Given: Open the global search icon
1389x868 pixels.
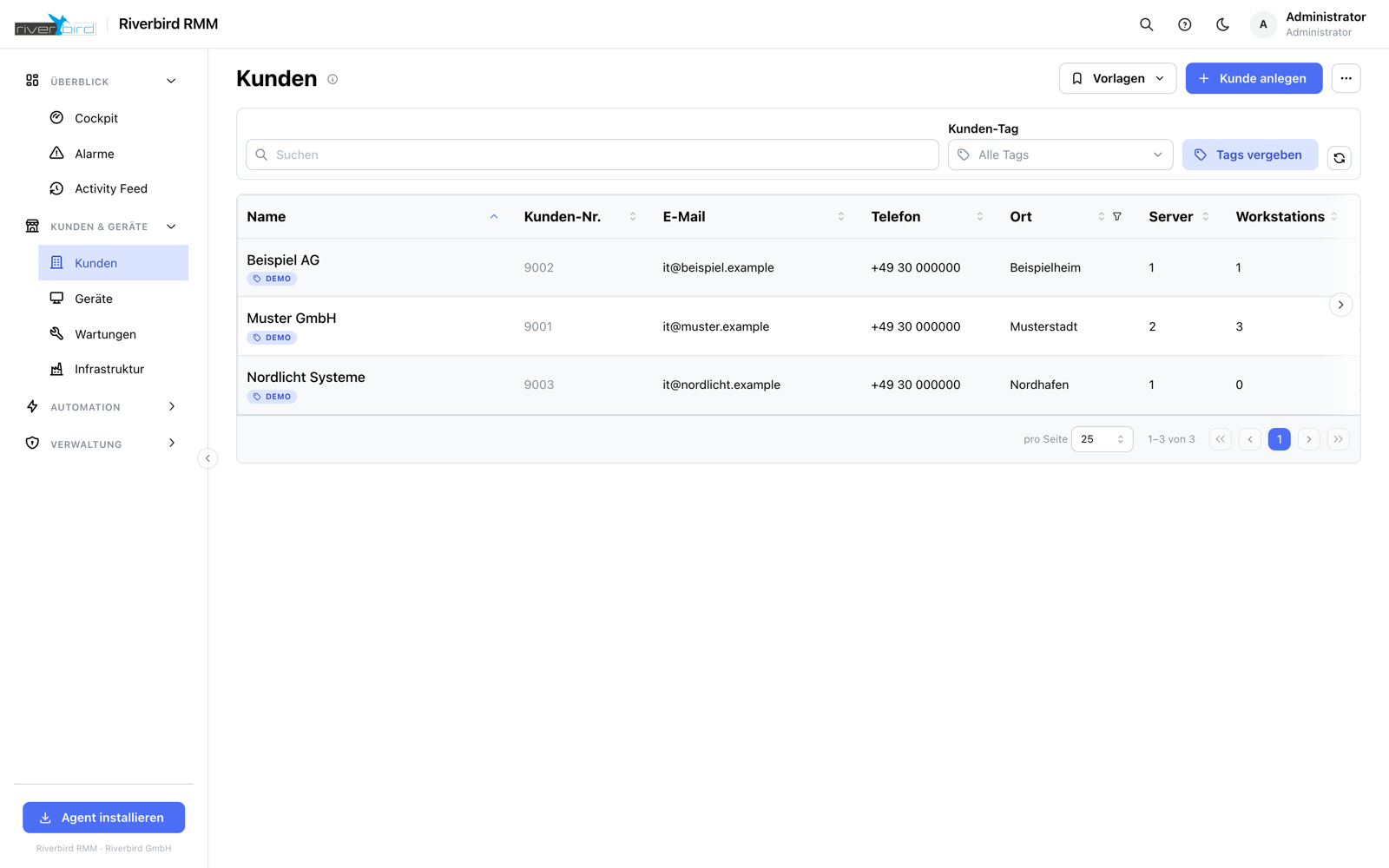Looking at the screenshot, I should (x=1146, y=24).
